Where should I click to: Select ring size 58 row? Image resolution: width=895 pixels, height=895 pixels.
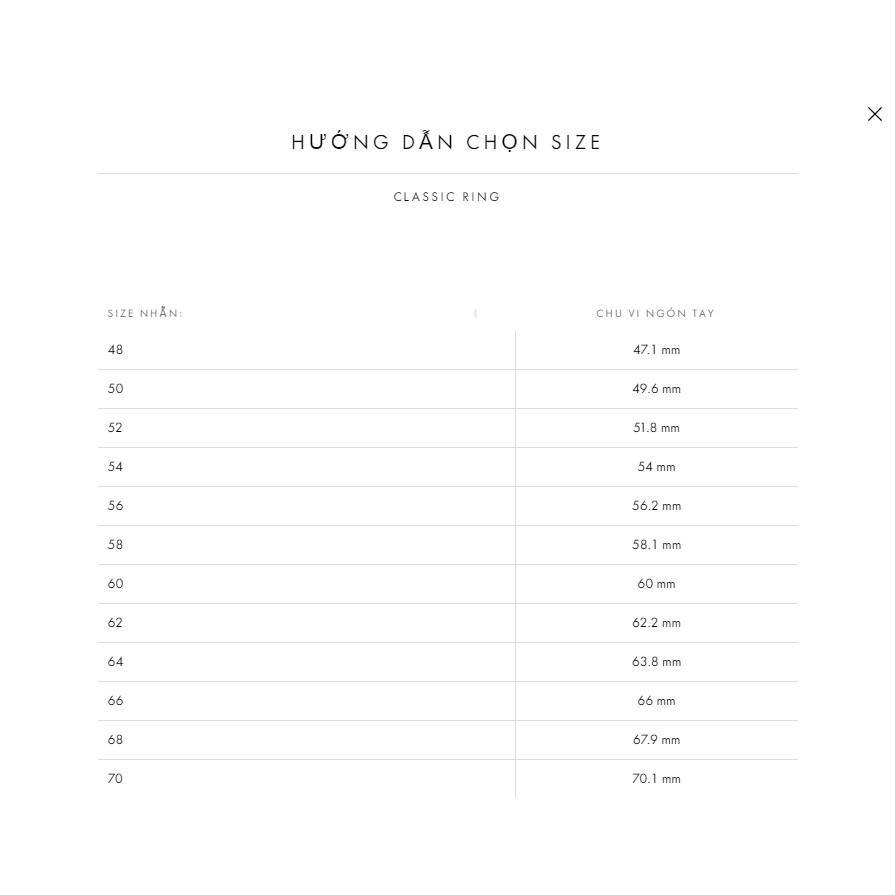pyautogui.click(x=116, y=545)
